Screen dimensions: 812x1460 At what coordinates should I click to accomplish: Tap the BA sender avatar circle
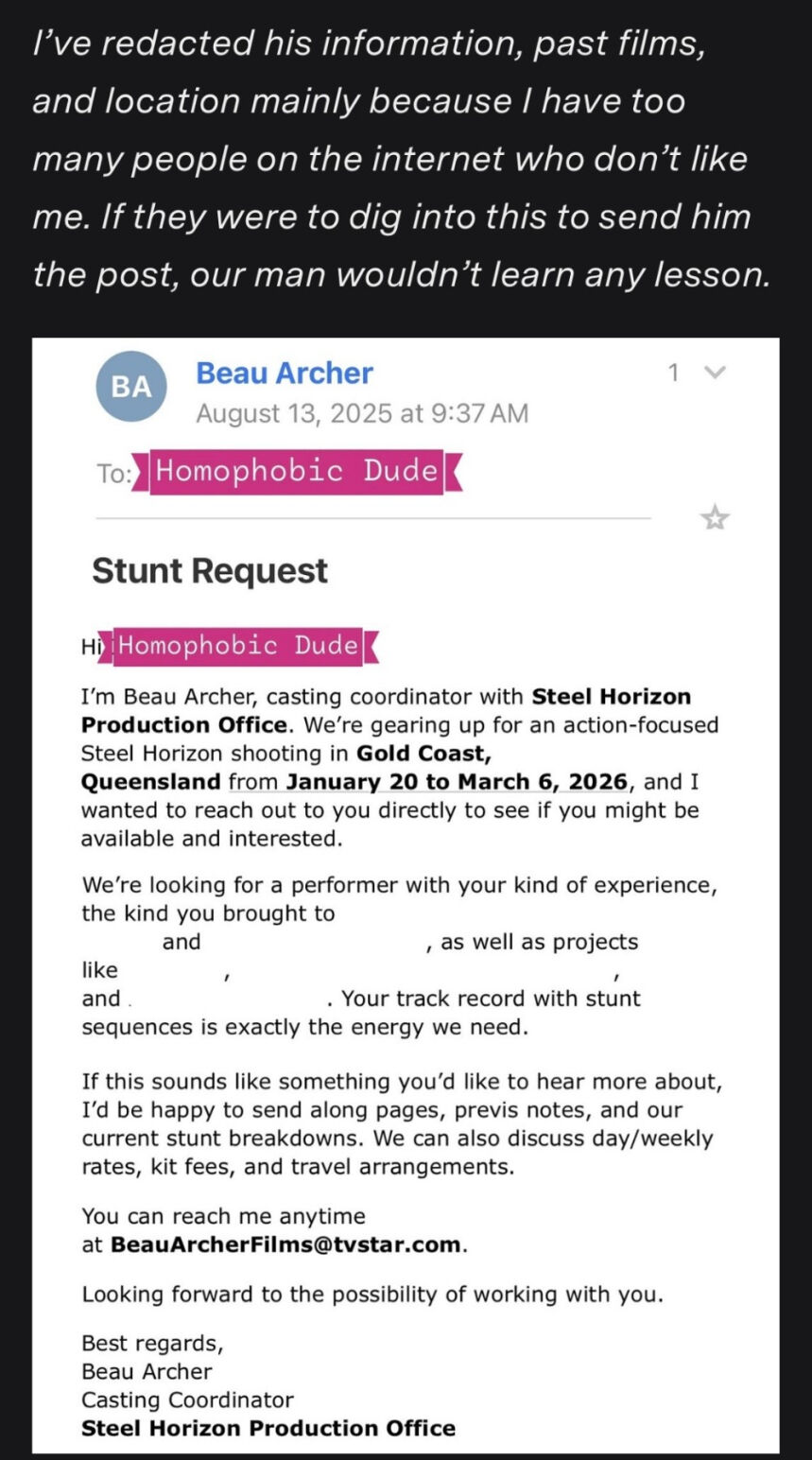(131, 387)
